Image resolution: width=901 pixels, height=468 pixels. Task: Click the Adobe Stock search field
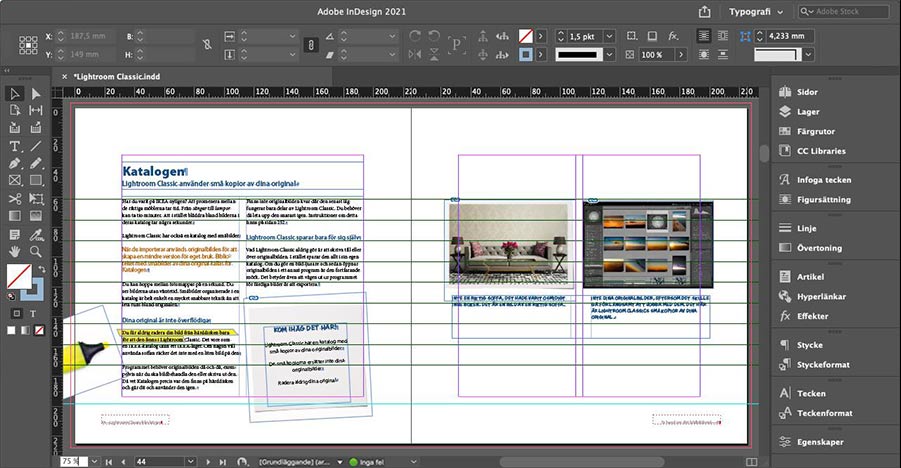[x=844, y=11]
